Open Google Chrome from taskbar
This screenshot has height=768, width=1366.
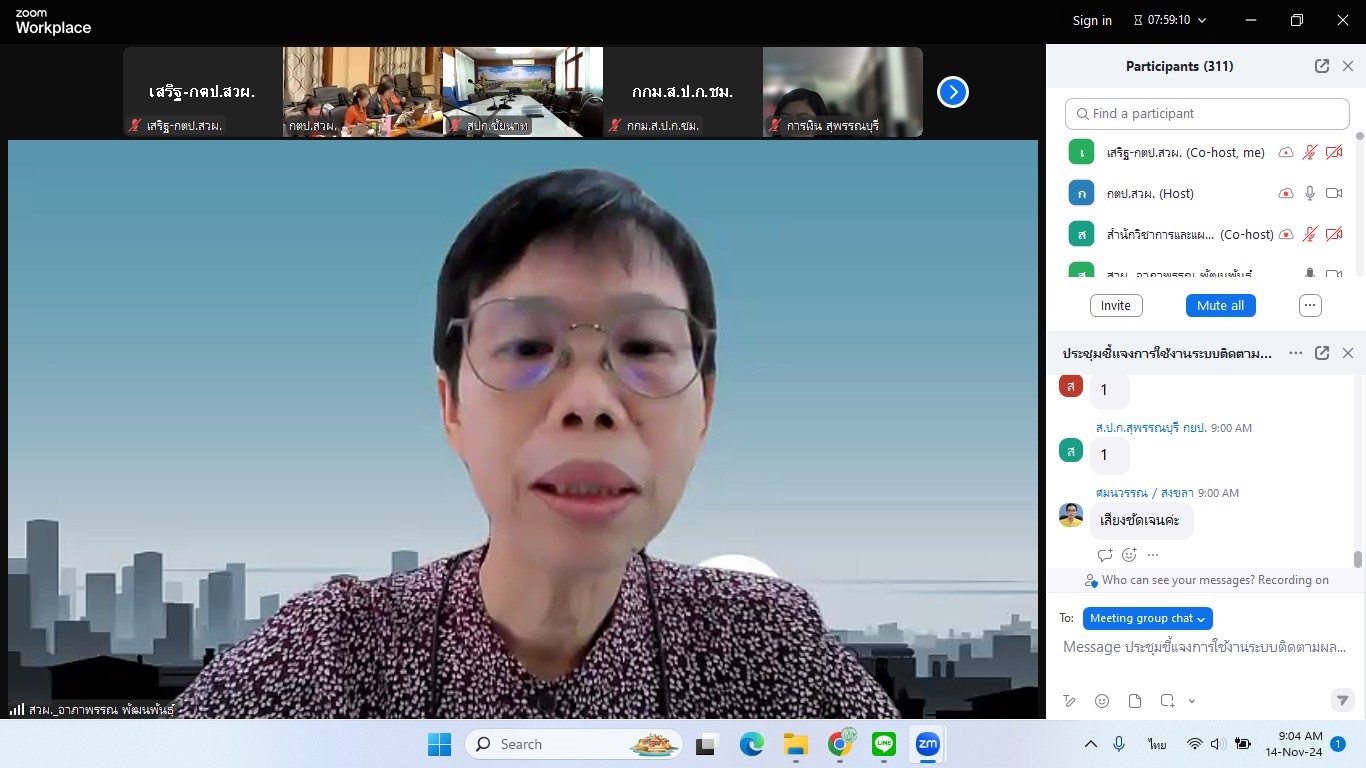click(840, 744)
